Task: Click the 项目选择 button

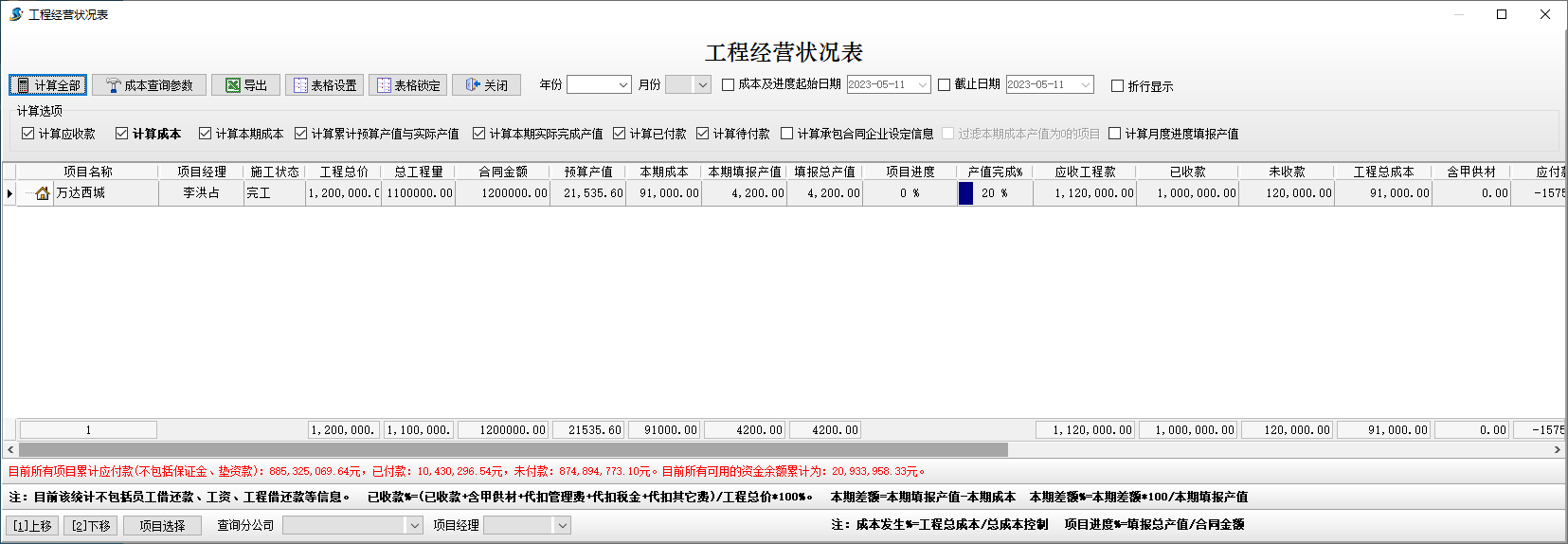Action: click(x=162, y=525)
